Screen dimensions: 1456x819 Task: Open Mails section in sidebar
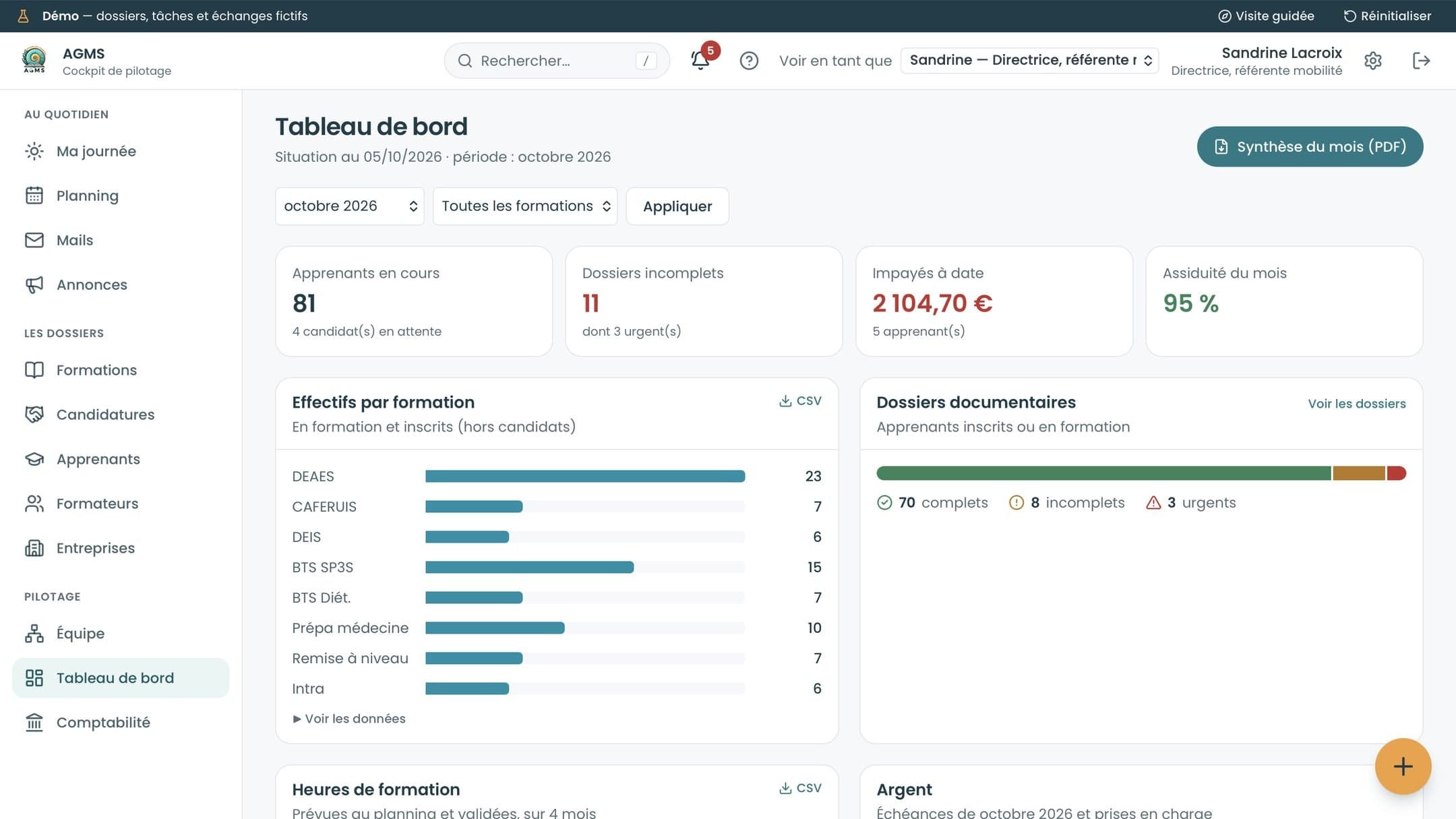coord(121,240)
